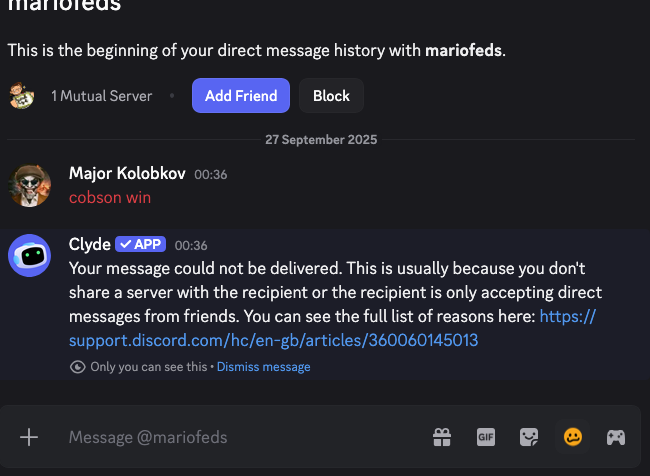Click Clyde's bot avatar
The image size is (650, 476).
[x=30, y=255]
